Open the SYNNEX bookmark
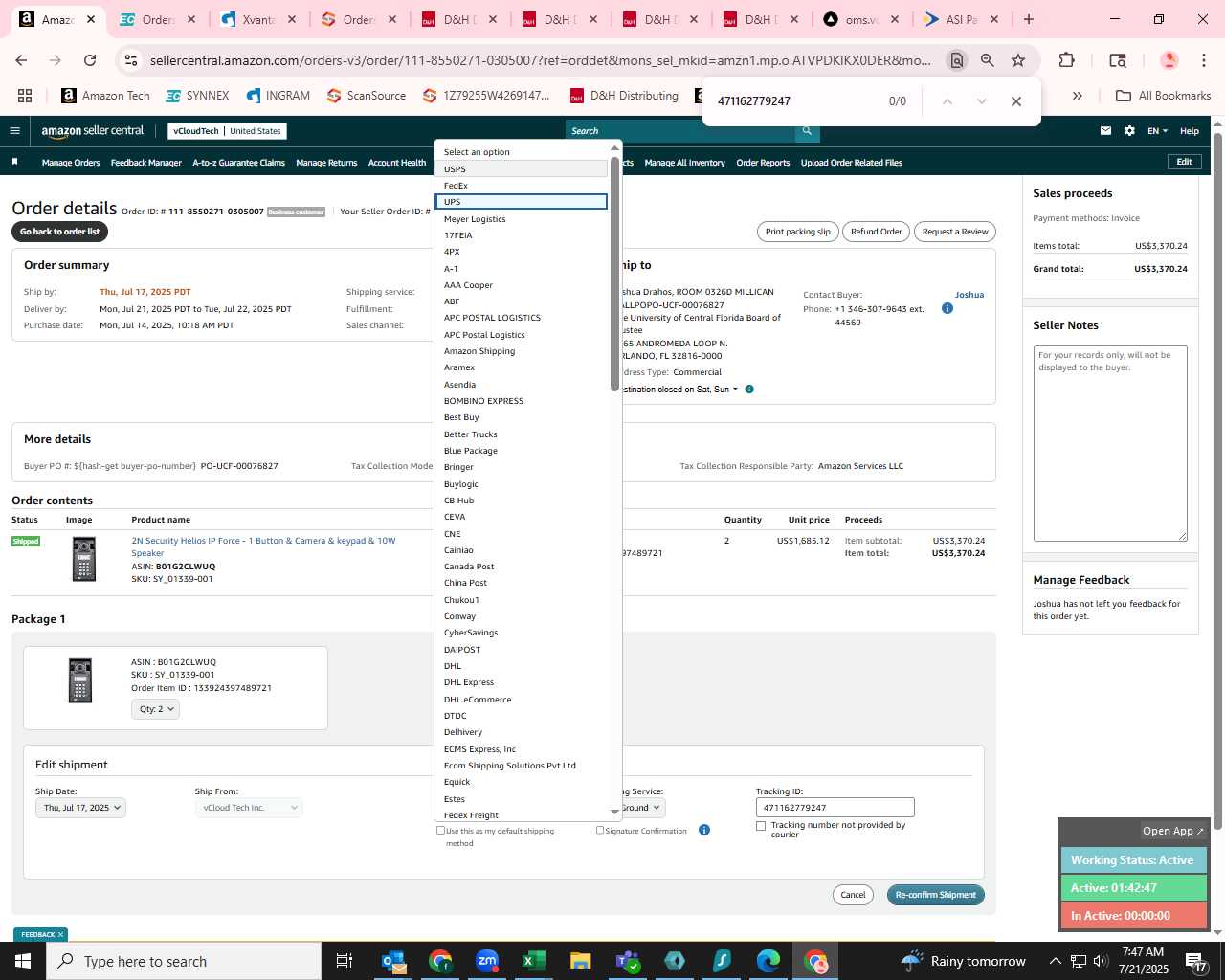The height and width of the screenshot is (980, 1225). tap(197, 96)
